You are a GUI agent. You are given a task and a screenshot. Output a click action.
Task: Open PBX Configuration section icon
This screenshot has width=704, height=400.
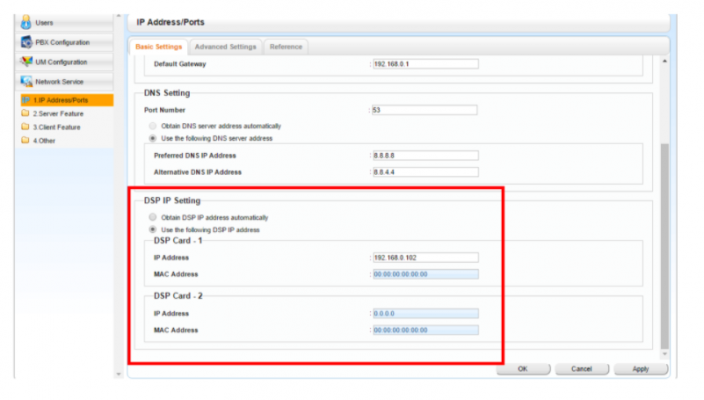(x=27, y=42)
